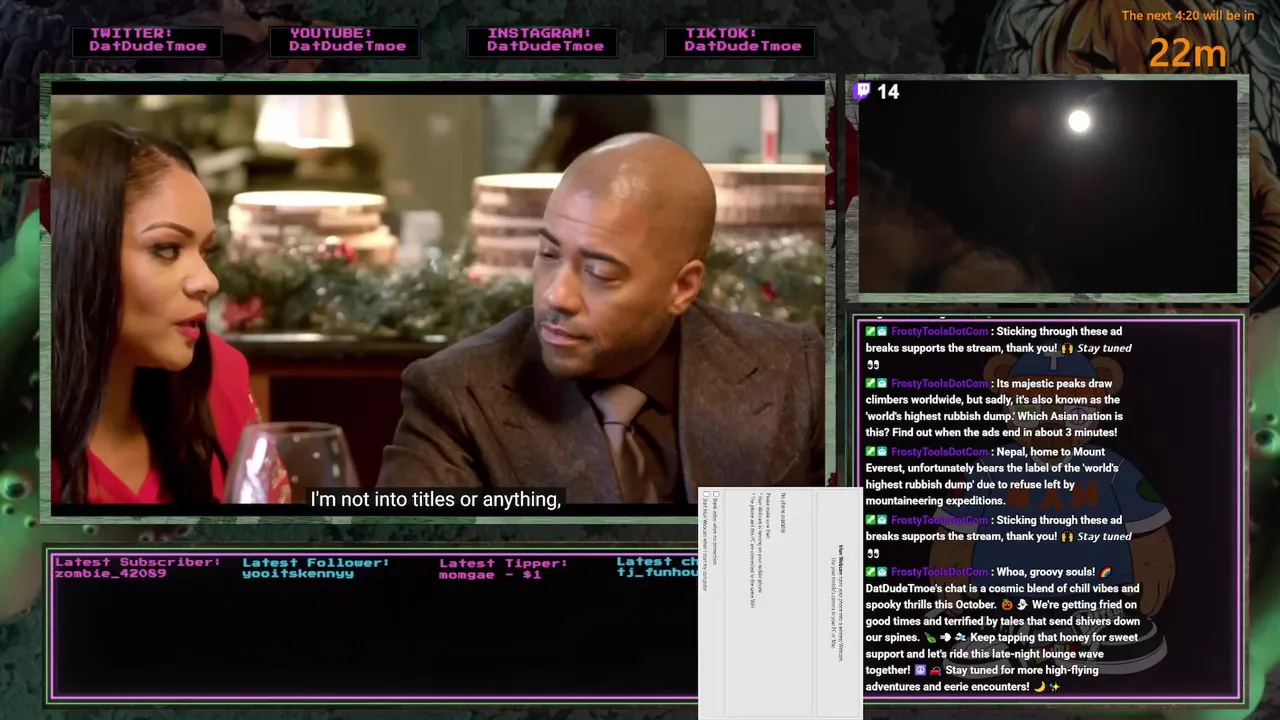Click FrostyToolsDotCom username on 'Nepal, home to Mount' message
The height and width of the screenshot is (720, 1280).
[939, 452]
